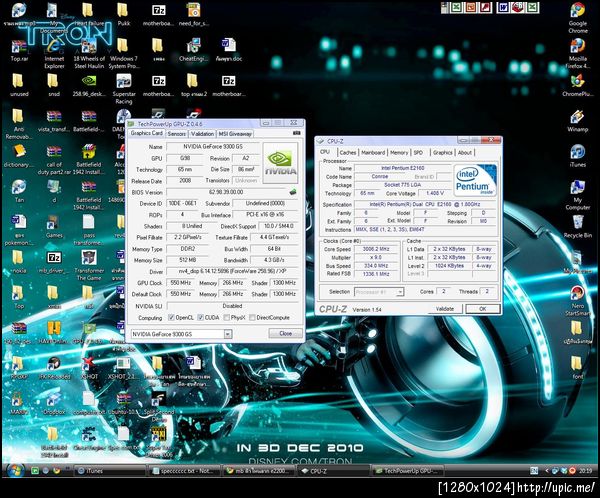This screenshot has height=498, width=600.
Task: Open the call of duty.part2.rar icon
Action: 54,160
